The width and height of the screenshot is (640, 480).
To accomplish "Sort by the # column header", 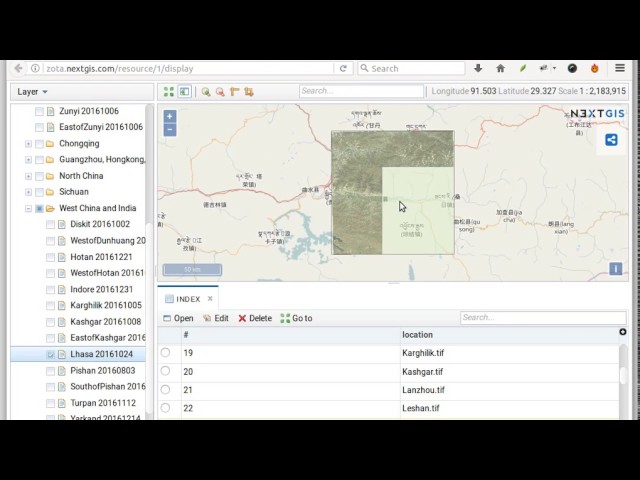I will 291,335.
